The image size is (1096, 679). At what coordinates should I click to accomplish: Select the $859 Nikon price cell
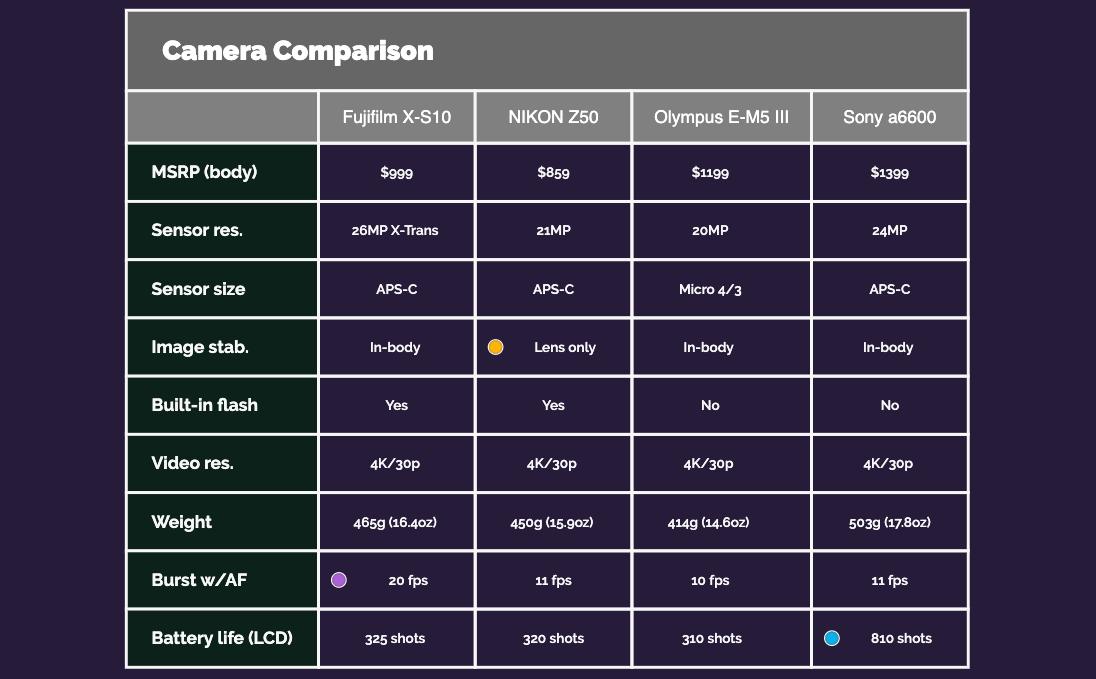553,173
